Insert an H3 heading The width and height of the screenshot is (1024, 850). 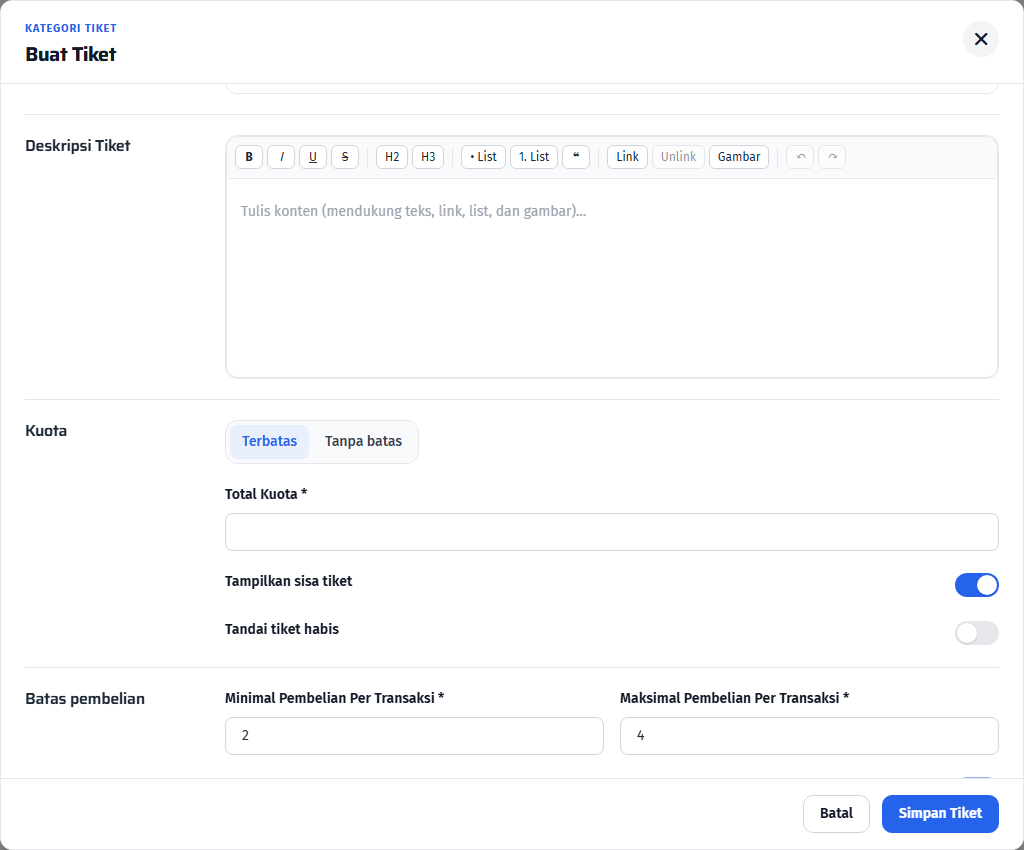(x=428, y=157)
